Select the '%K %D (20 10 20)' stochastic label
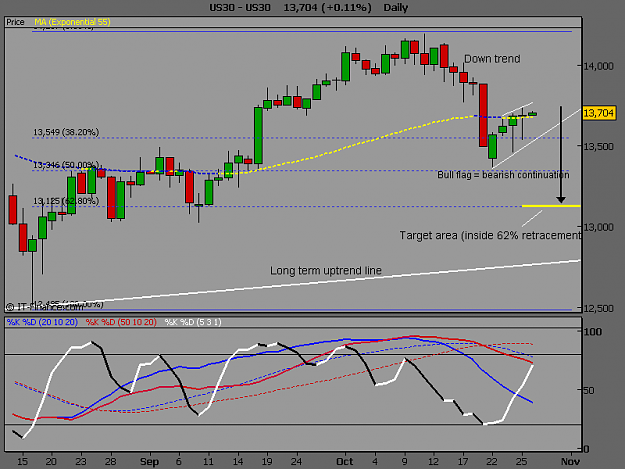 coord(42,322)
